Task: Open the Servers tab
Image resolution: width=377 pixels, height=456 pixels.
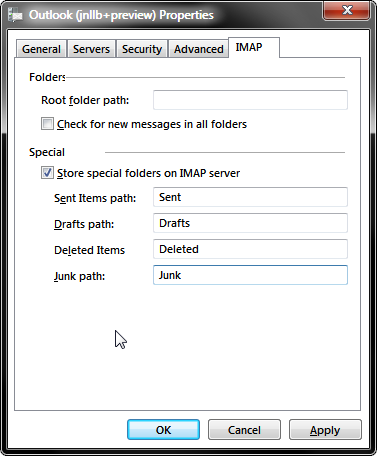Action: coord(91,49)
